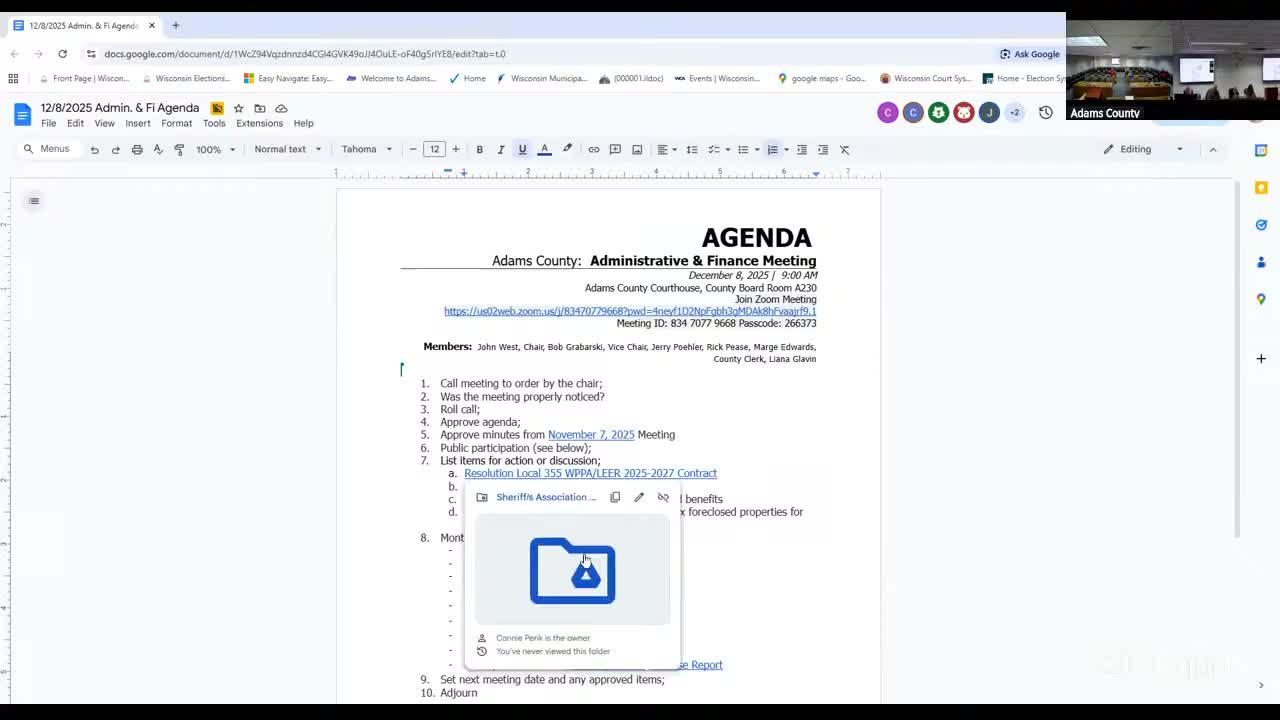Open the Insert menu
The height and width of the screenshot is (720, 1280).
point(138,124)
